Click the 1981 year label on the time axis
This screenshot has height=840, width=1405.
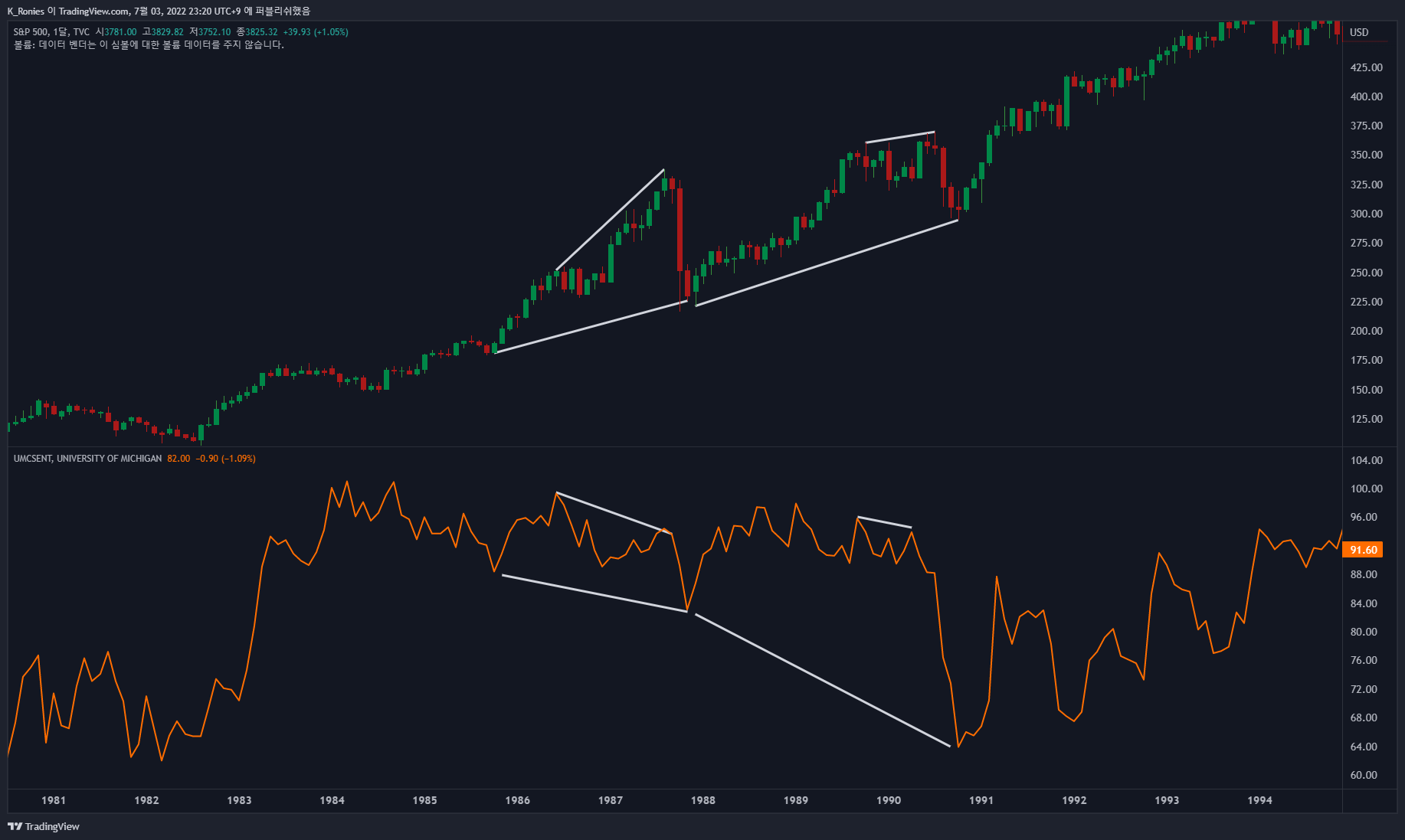point(54,800)
